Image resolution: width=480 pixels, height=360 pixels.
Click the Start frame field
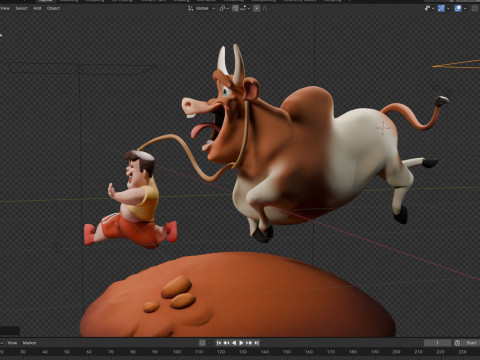(x=471, y=343)
